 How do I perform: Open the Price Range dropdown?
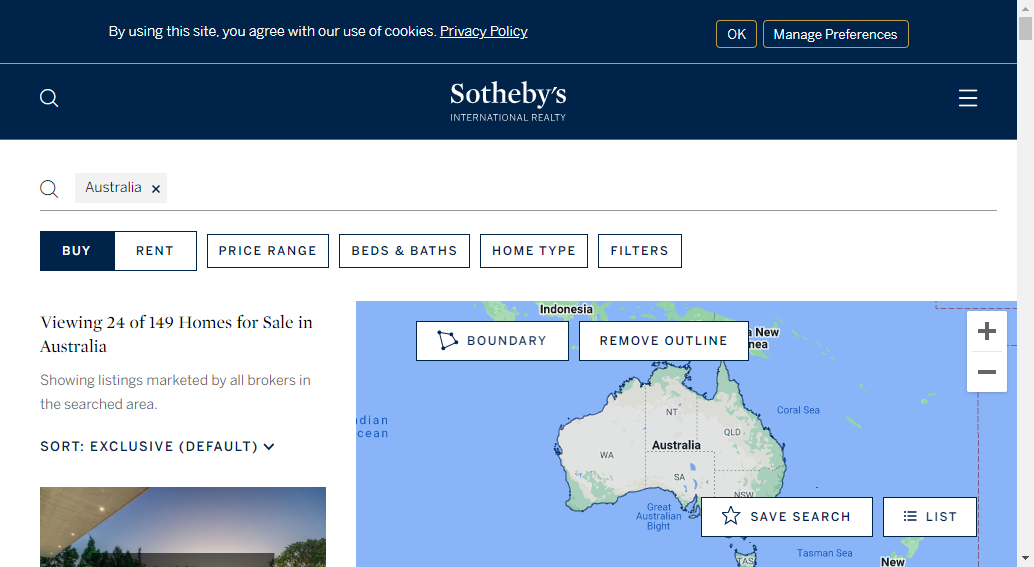[x=268, y=251]
